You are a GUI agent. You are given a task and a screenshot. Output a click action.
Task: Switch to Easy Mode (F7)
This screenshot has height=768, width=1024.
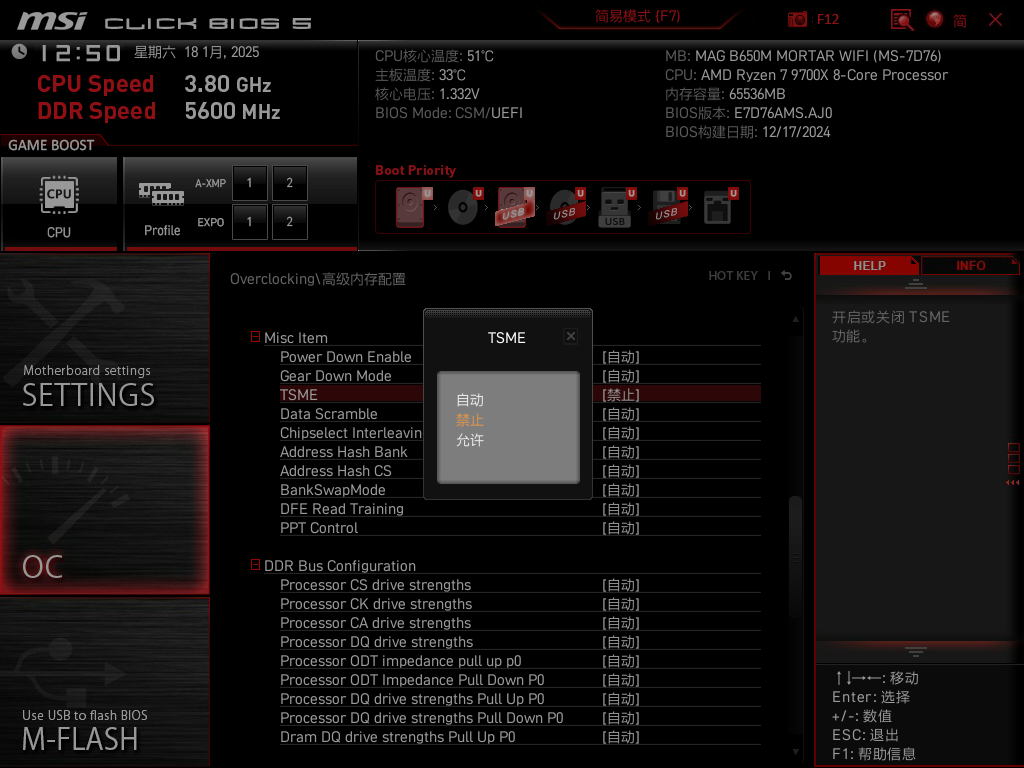click(637, 16)
